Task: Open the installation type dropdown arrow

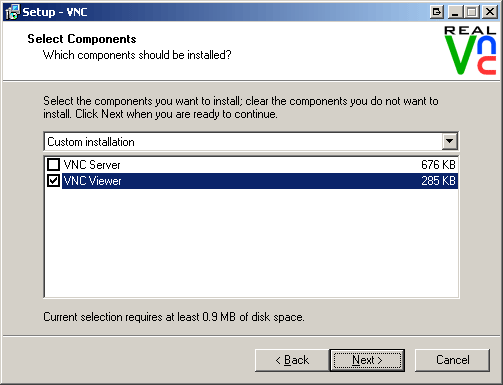Action: (449, 141)
